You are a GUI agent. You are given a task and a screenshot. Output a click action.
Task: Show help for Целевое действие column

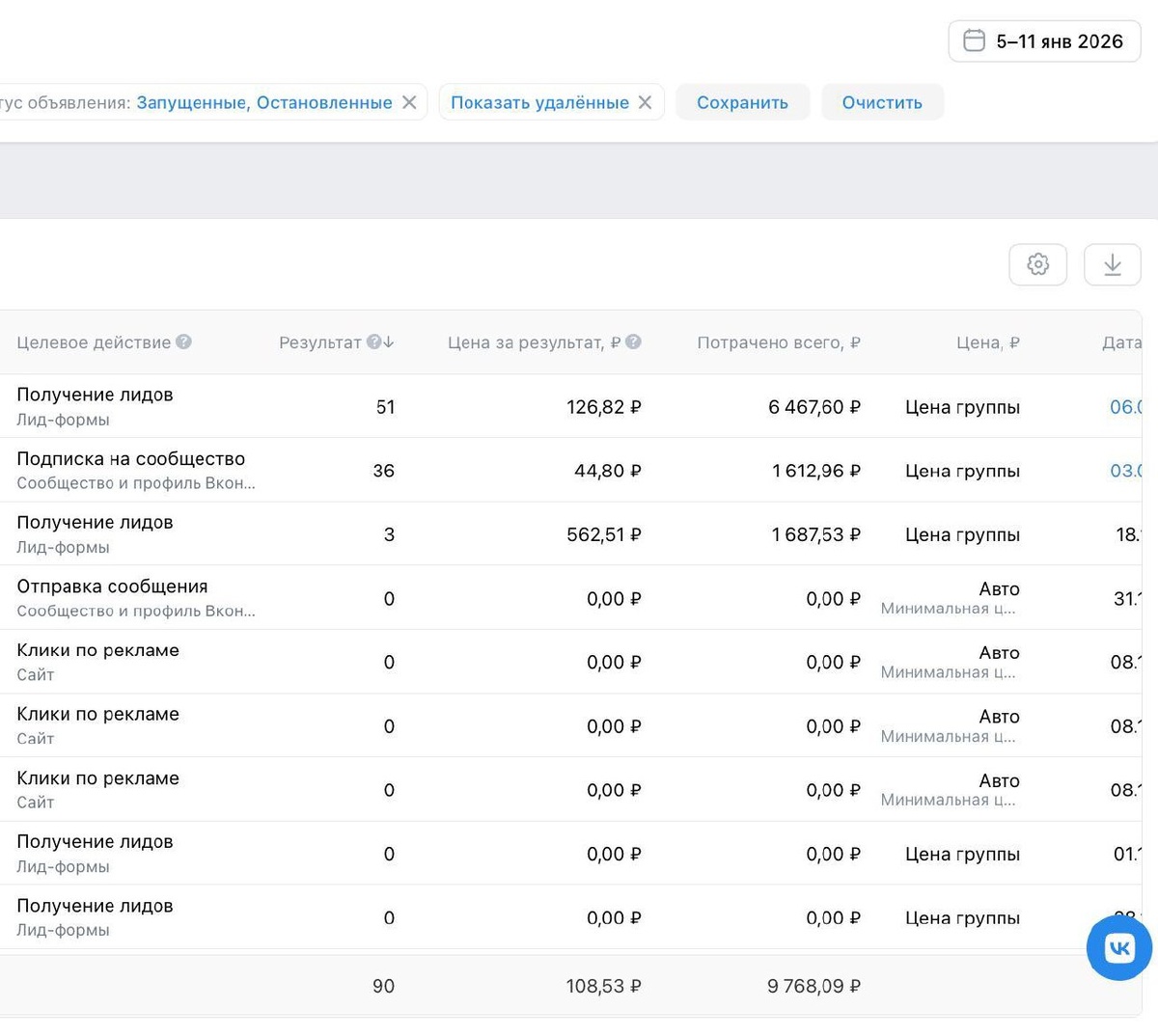coord(184,341)
